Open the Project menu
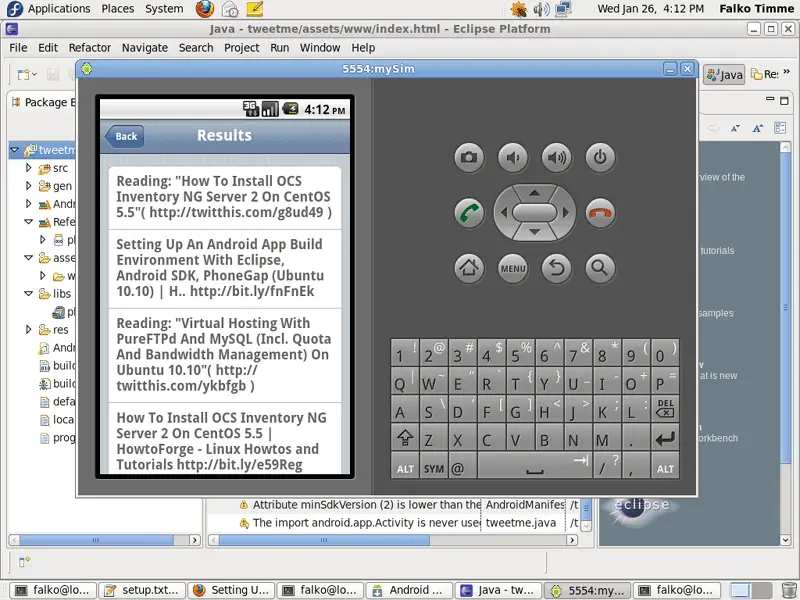Screen dimensions: 800x600 [x=242, y=47]
